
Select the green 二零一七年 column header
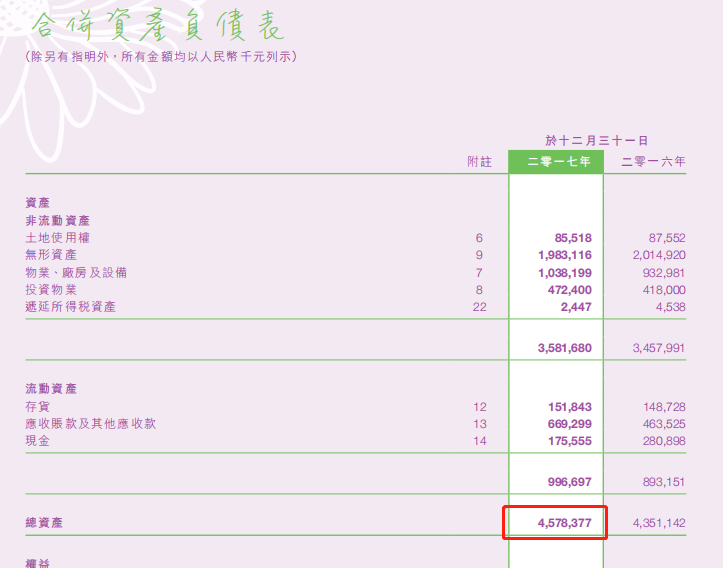[557, 161]
